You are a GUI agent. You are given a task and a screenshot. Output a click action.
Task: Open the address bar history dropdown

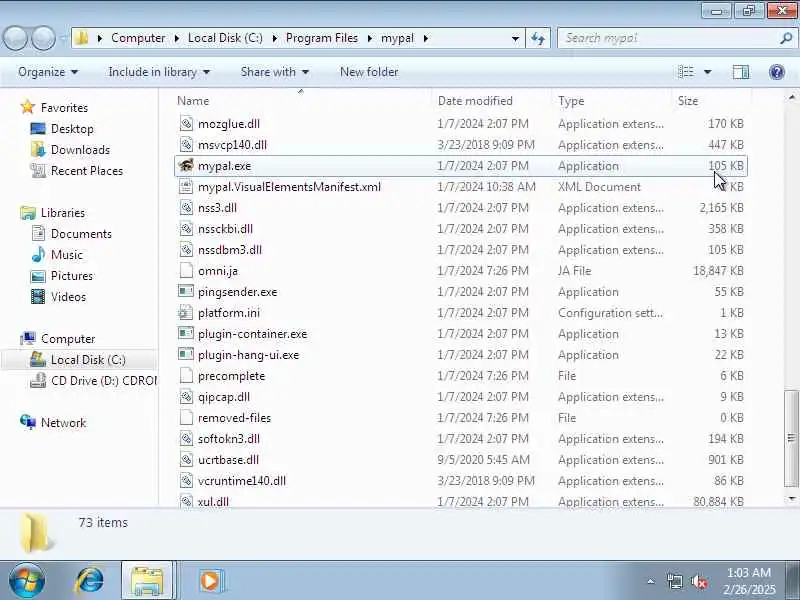(515, 38)
